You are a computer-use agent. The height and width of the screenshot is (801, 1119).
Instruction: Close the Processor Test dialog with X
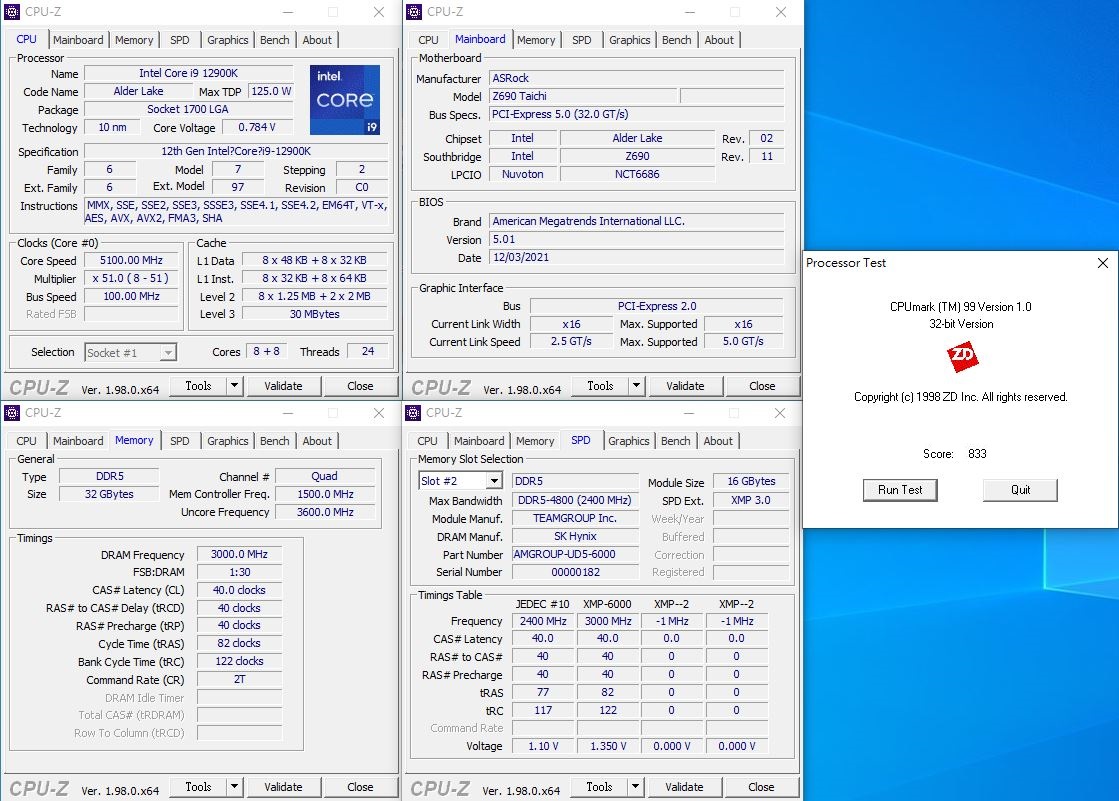point(1103,263)
